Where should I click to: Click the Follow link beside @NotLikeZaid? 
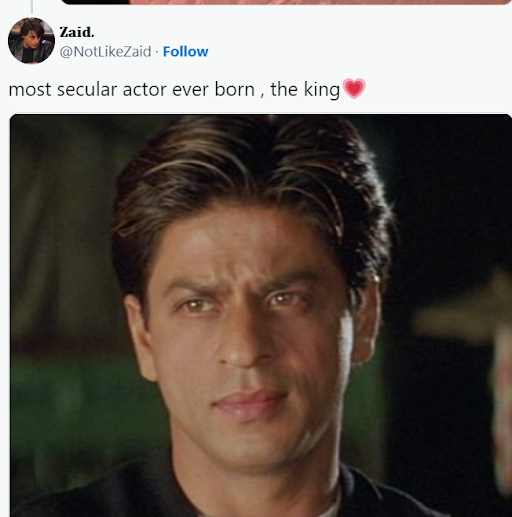pos(185,52)
